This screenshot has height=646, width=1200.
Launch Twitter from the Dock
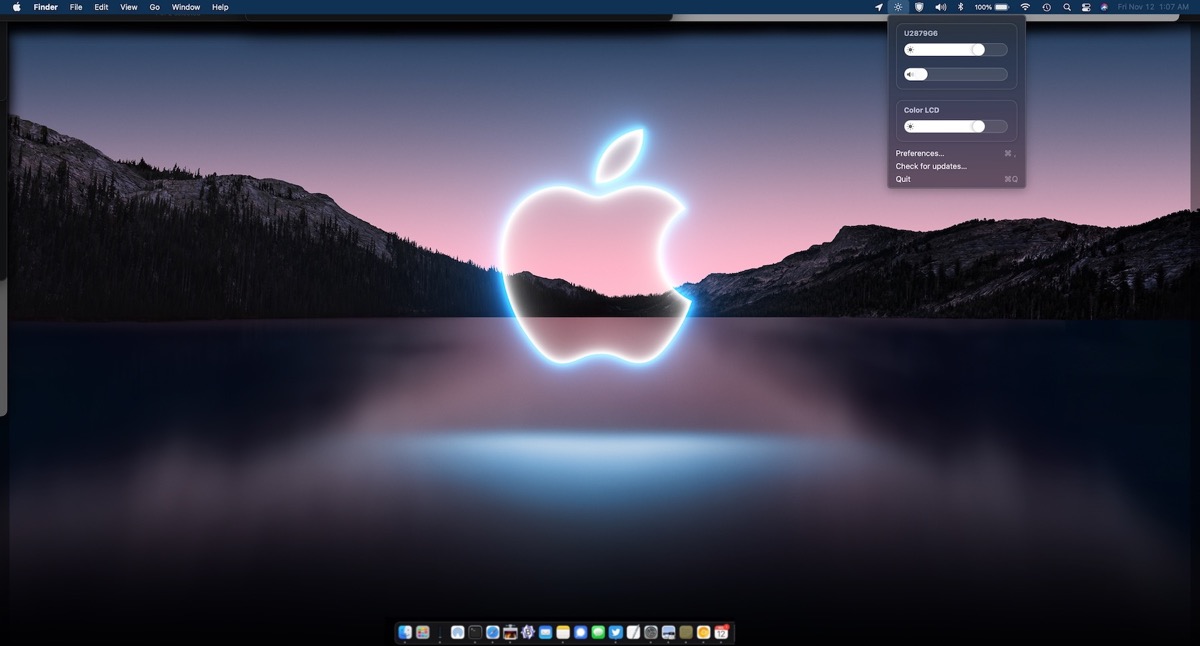pyautogui.click(x=615, y=632)
